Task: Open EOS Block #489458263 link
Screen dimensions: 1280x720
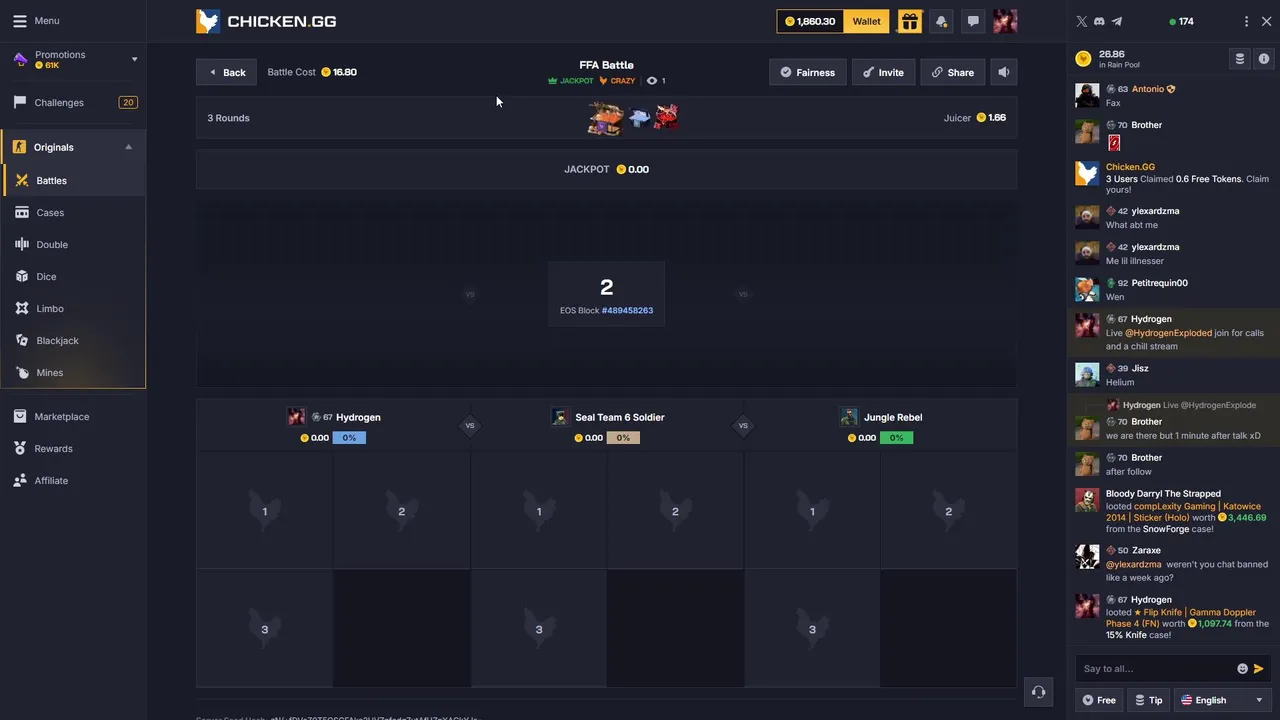Action: 627,311
